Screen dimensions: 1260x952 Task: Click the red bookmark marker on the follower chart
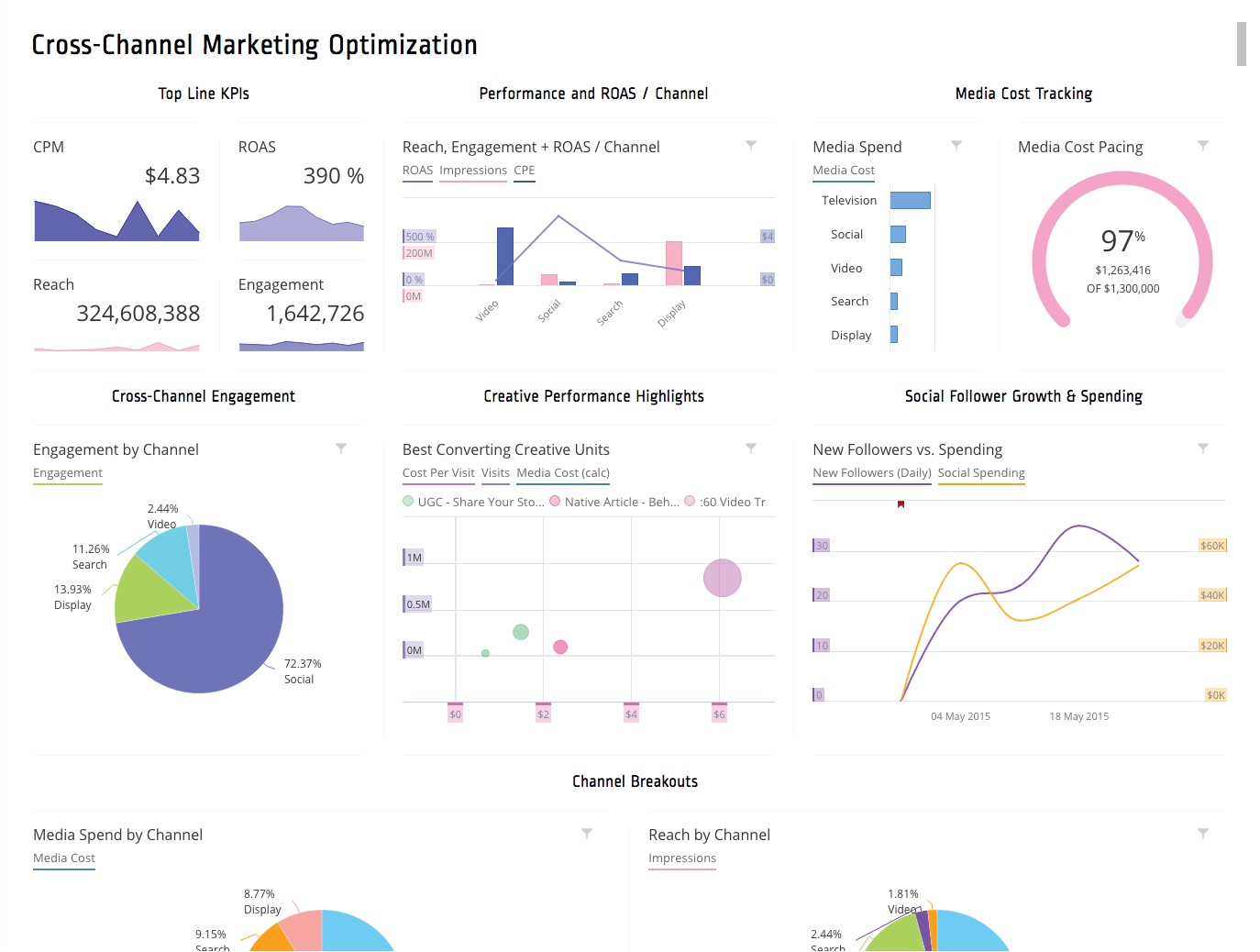901,504
